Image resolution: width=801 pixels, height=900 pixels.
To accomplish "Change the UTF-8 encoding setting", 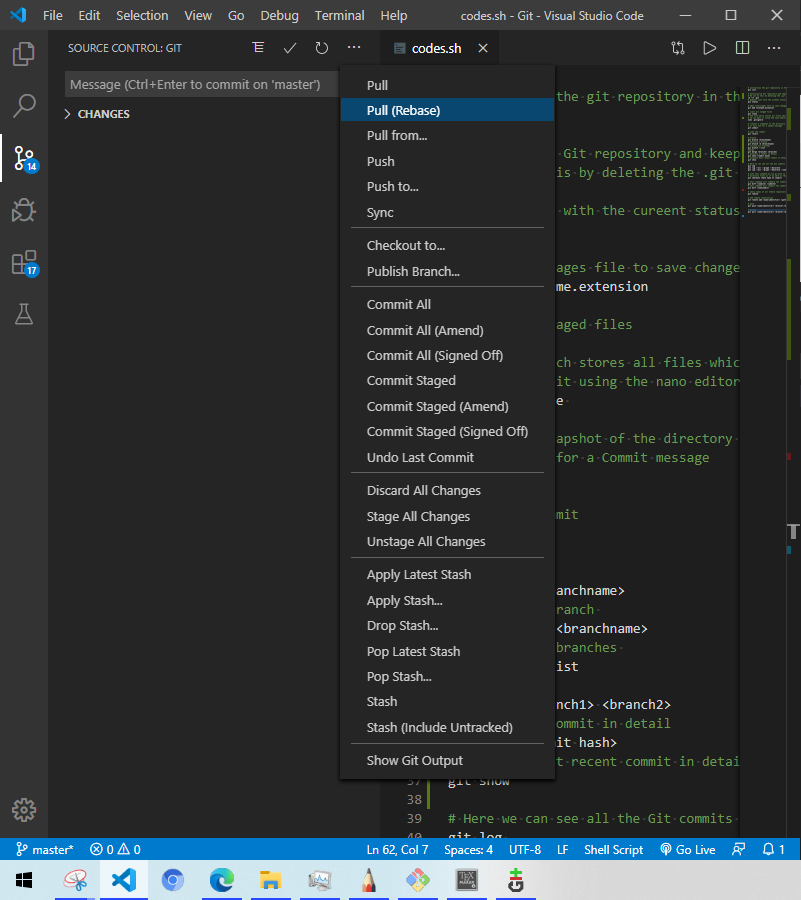I will pos(525,849).
